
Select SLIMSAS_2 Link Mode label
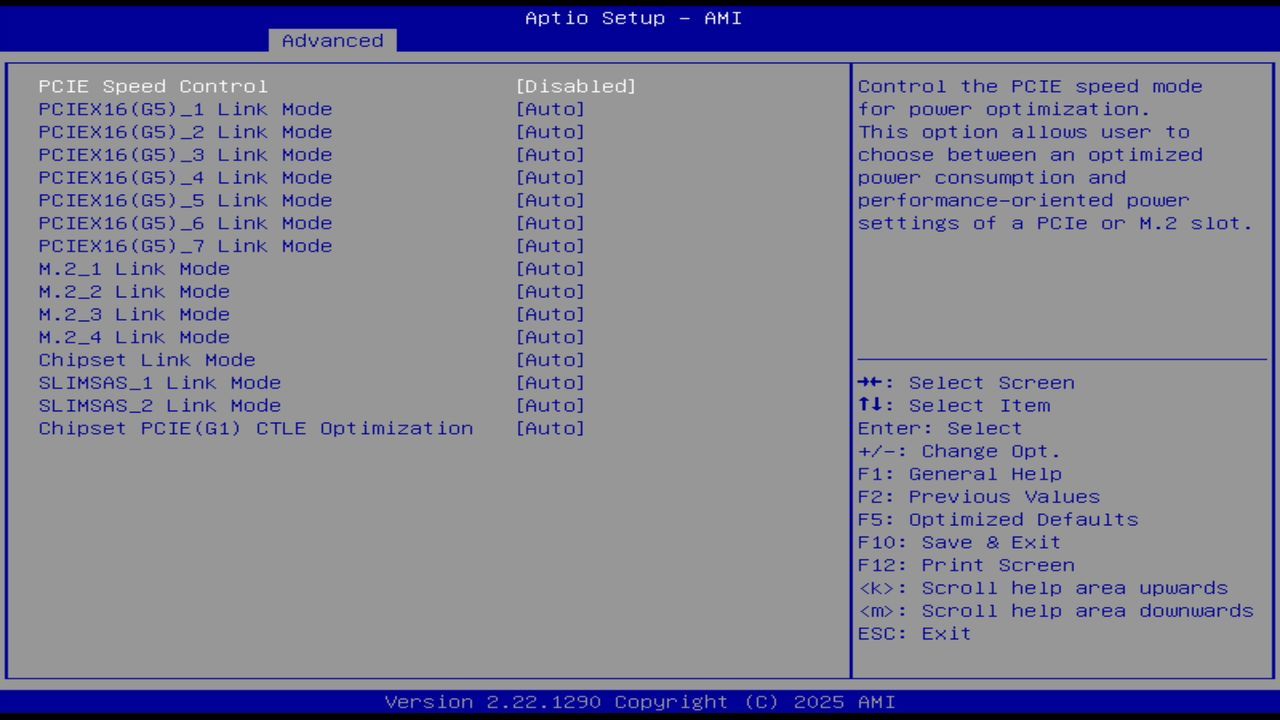(x=160, y=405)
